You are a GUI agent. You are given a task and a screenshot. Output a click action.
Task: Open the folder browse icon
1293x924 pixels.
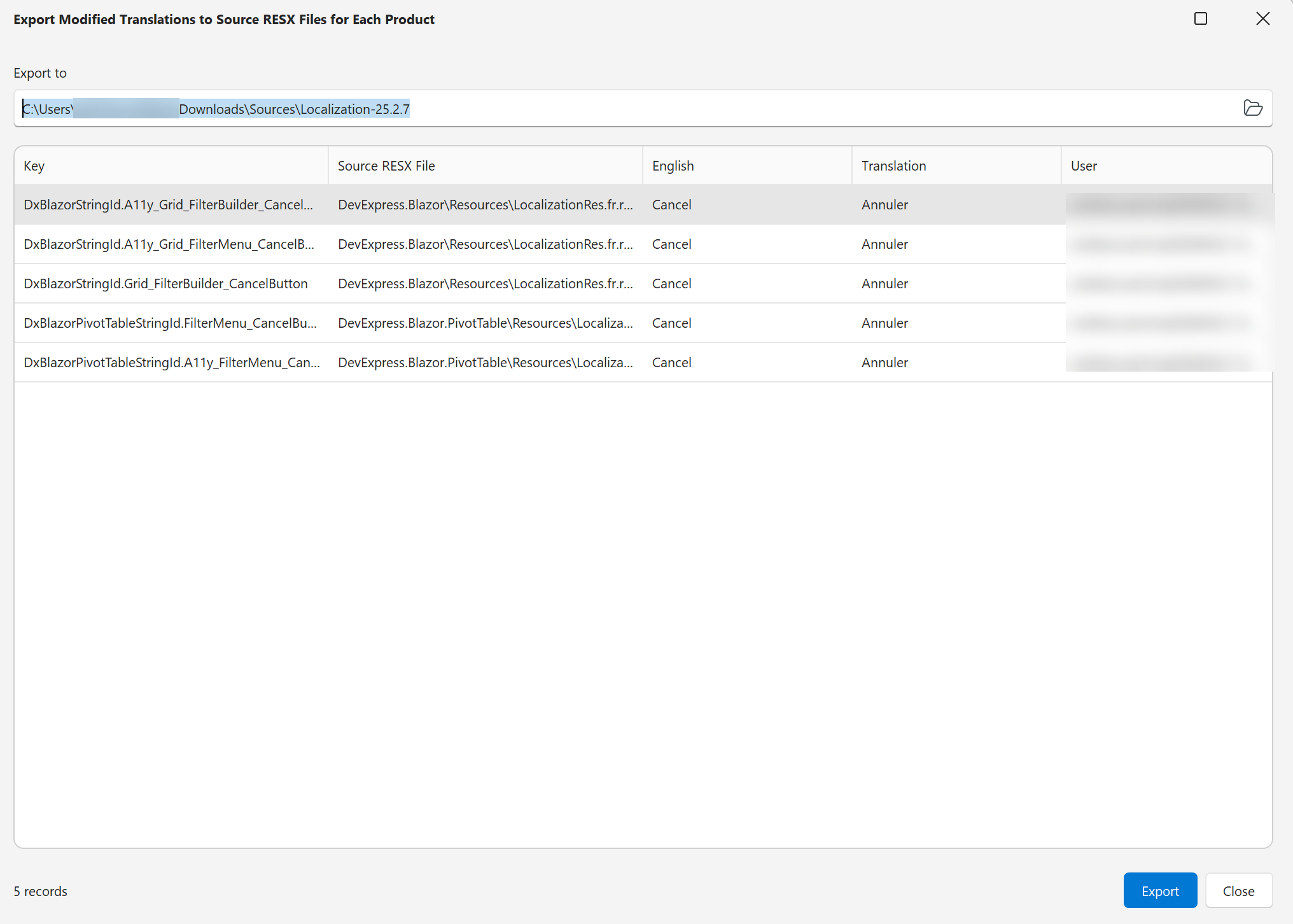[1252, 108]
